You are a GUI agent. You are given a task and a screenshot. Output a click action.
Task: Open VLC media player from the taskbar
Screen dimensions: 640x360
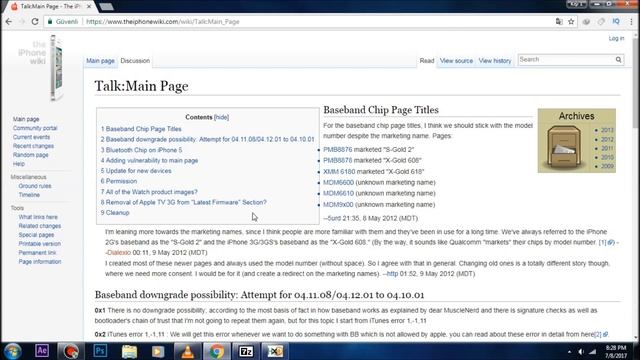pyautogui.click(x=187, y=351)
